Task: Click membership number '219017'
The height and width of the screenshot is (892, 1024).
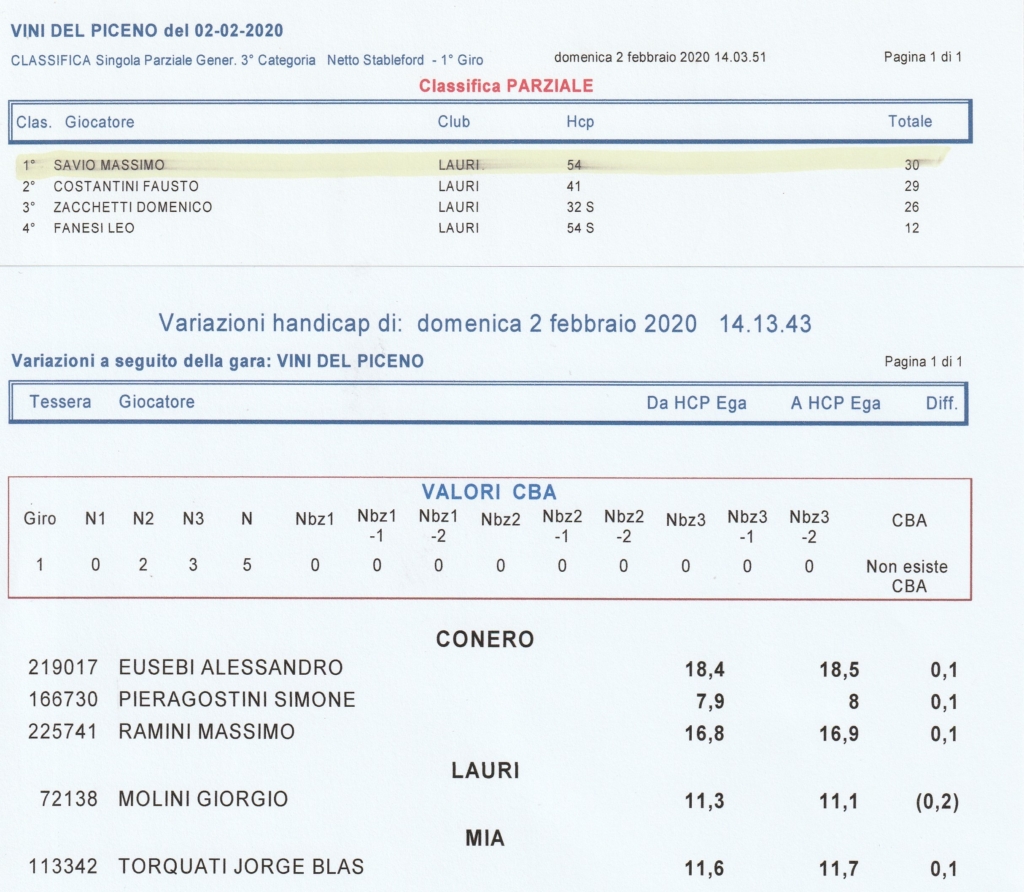Action: 63,667
